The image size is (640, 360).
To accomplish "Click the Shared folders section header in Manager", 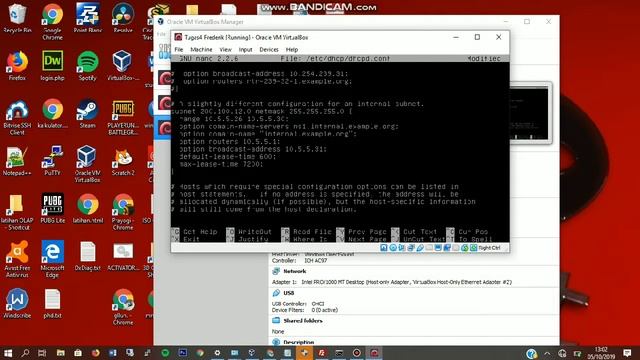I will (x=303, y=321).
